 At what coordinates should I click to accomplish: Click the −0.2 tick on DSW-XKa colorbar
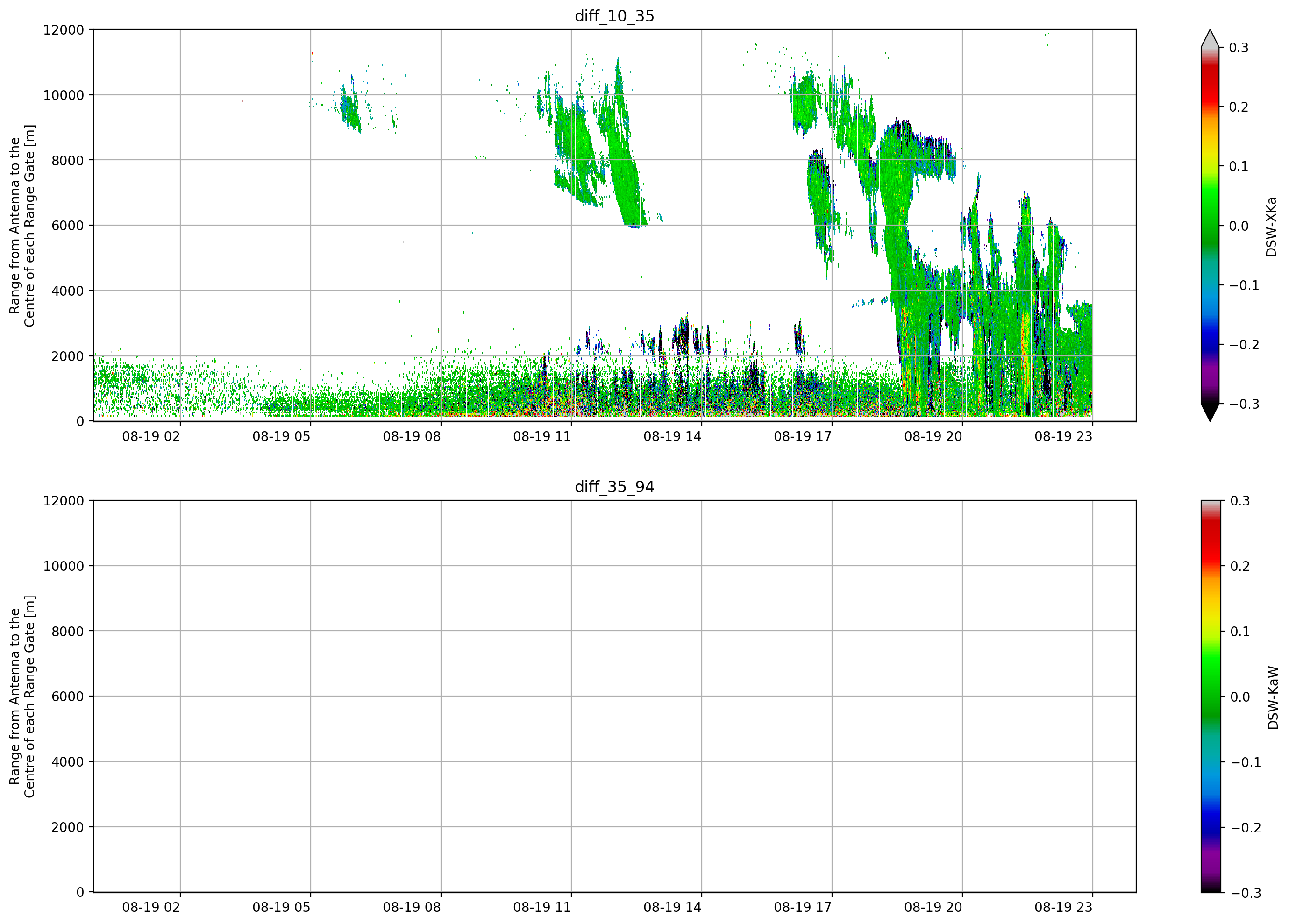click(1244, 345)
